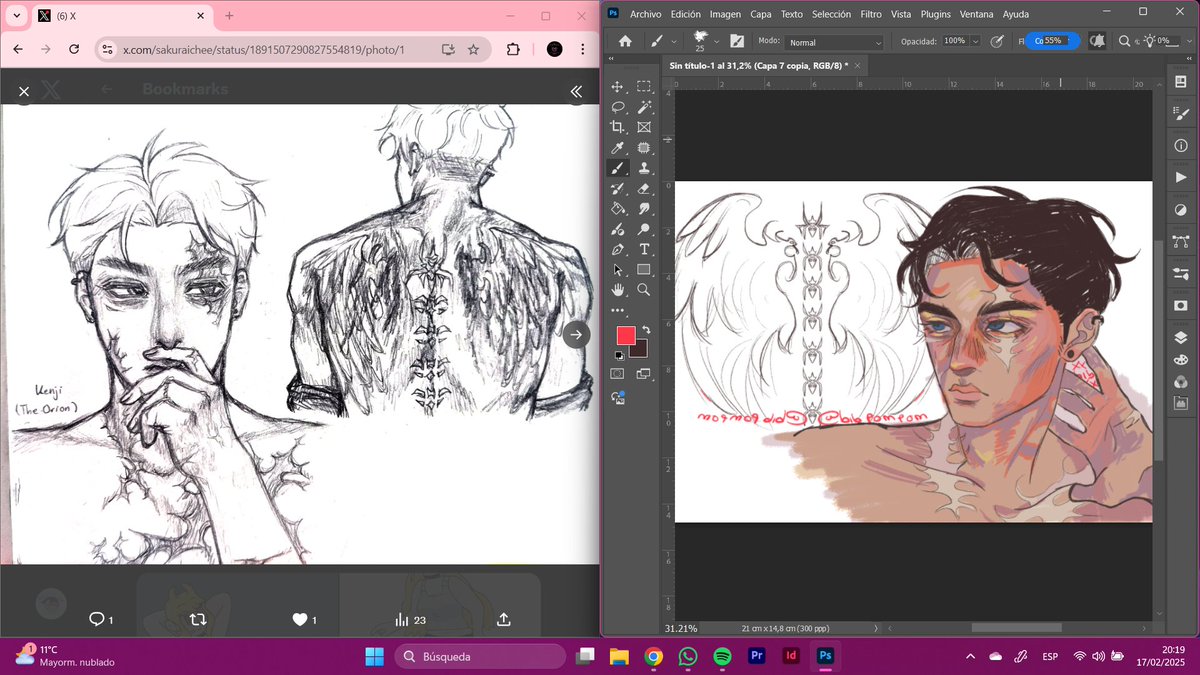The image size is (1200, 675).
Task: Select the Brush tool in the toolbox
Action: (x=618, y=168)
